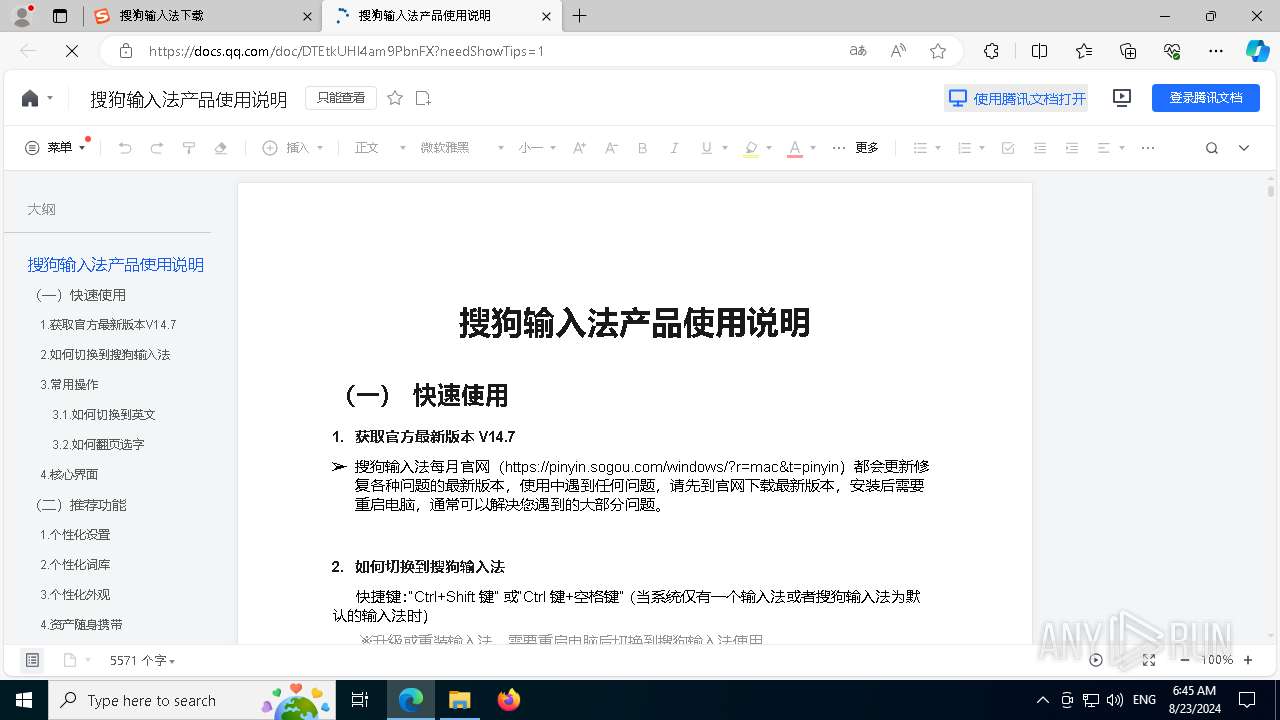This screenshot has height=720, width=1280.
Task: Insert a task checkbox list
Action: click(x=1008, y=148)
